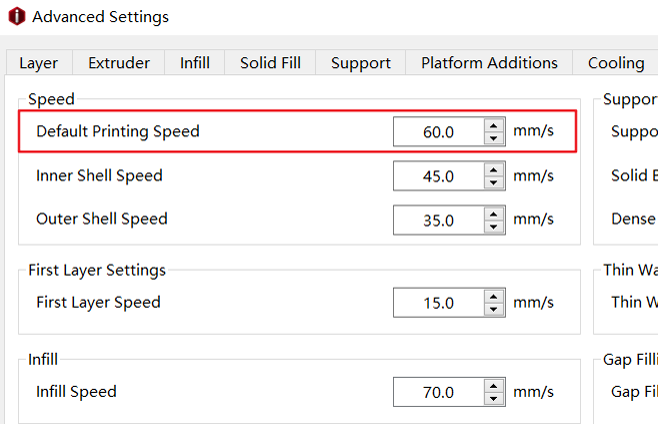Open the Cooling tab
Image resolution: width=658 pixels, height=424 pixels.
point(616,63)
